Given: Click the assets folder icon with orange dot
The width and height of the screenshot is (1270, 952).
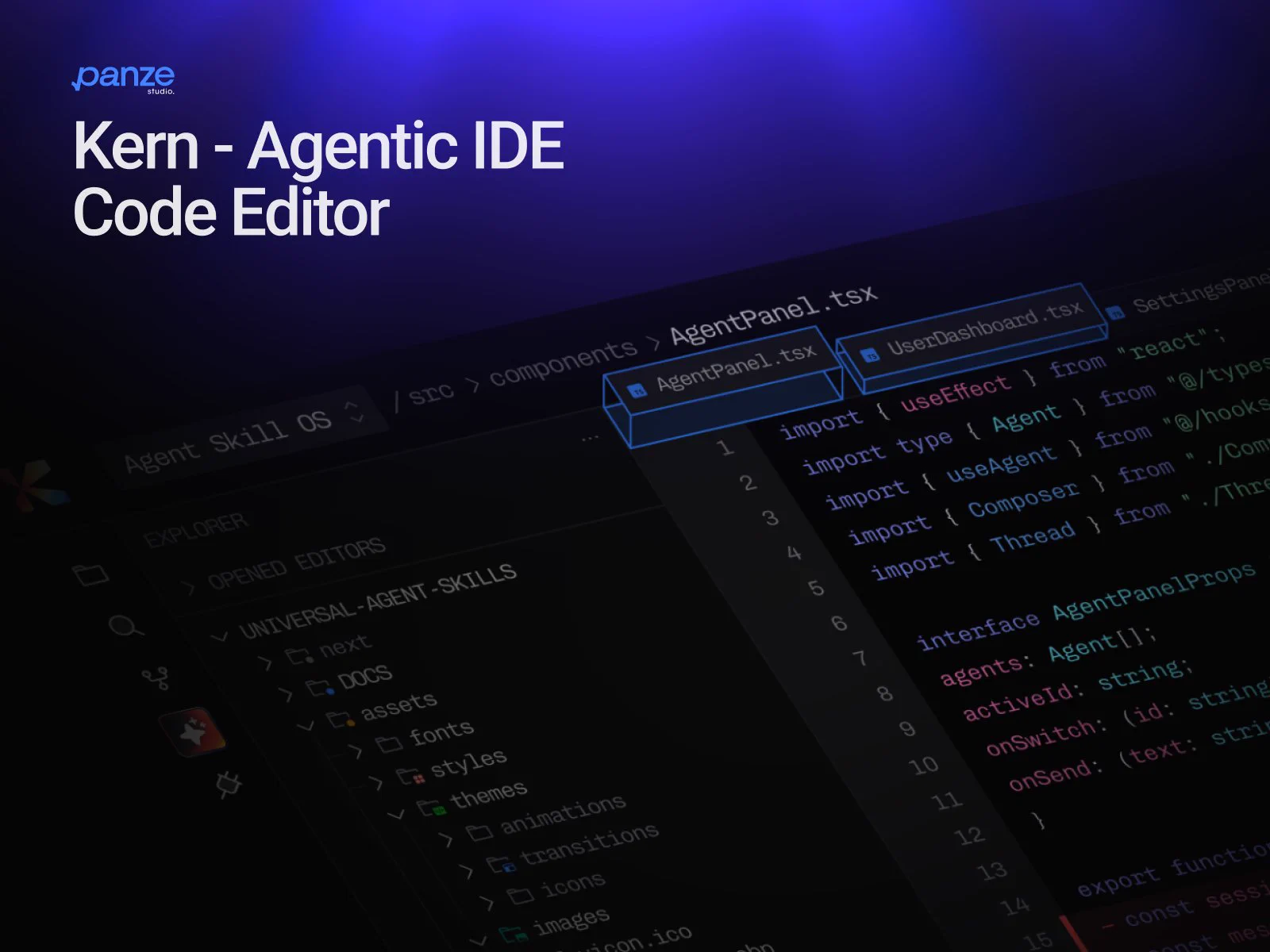Looking at the screenshot, I should click(341, 720).
